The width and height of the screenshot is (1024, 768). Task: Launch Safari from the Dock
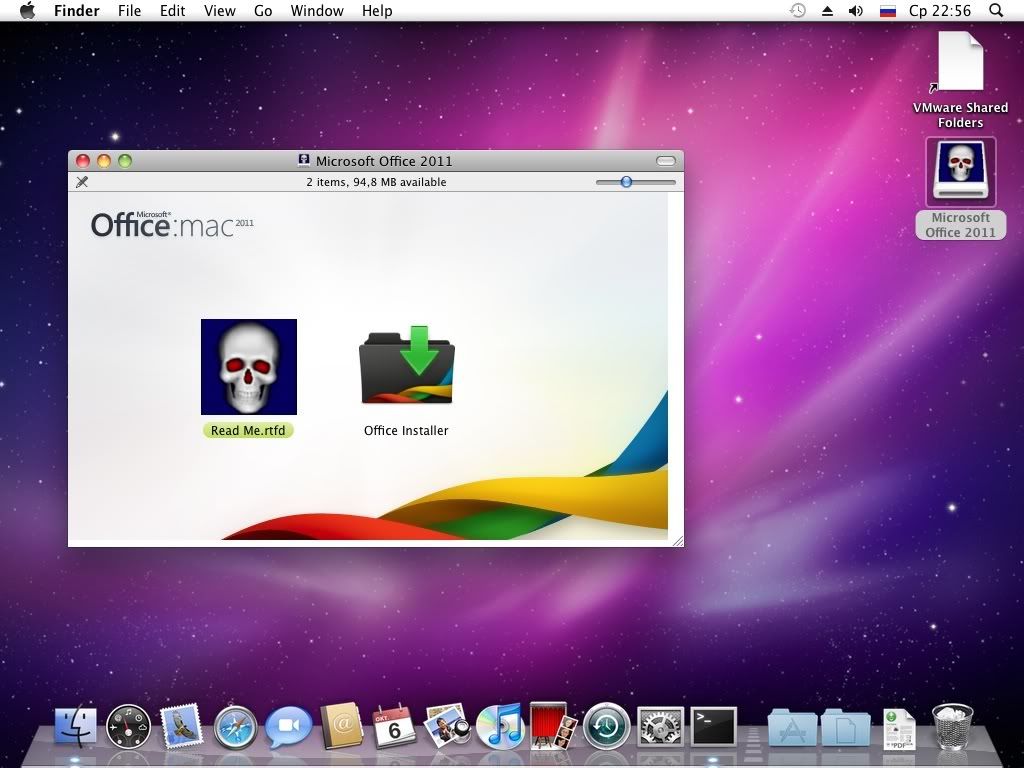[x=235, y=727]
